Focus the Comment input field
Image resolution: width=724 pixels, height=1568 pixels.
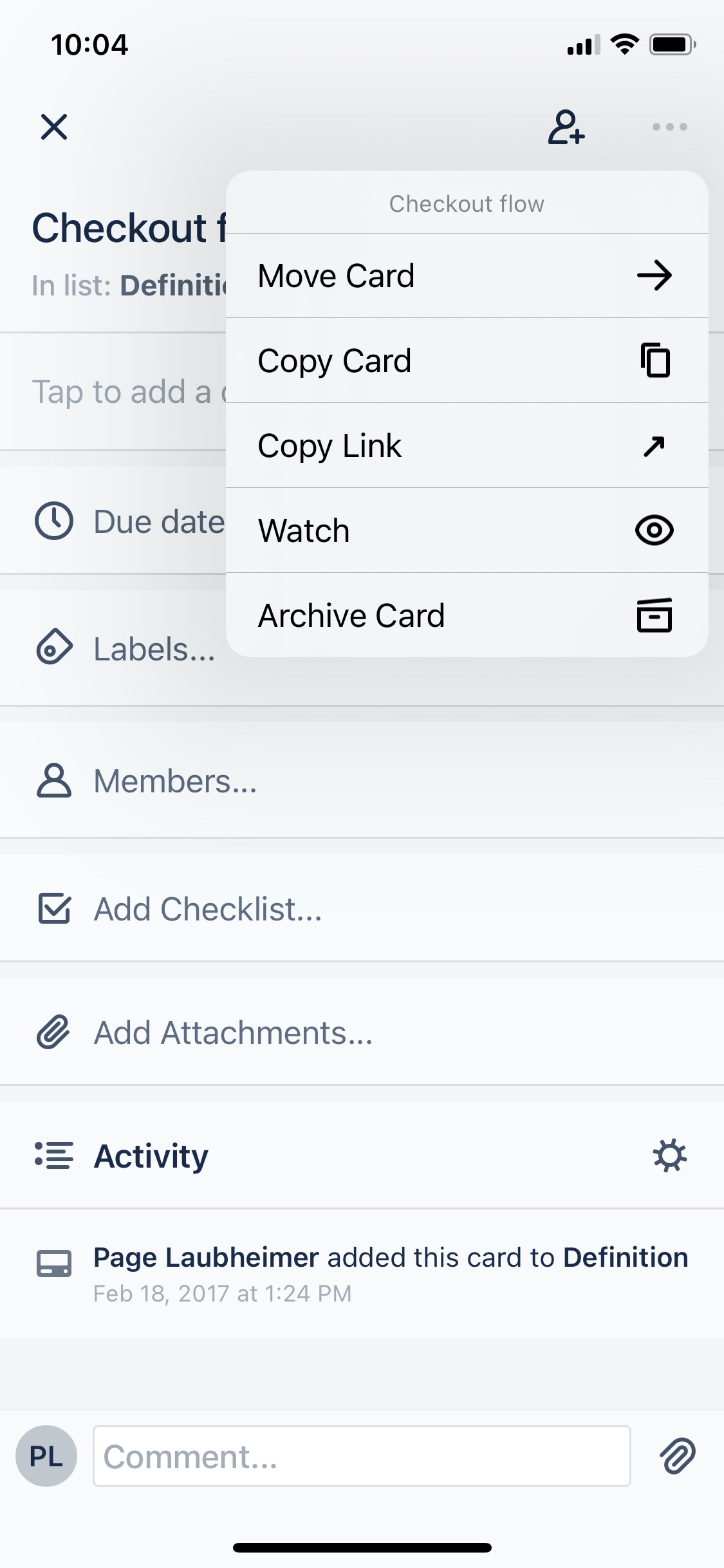pos(361,1457)
